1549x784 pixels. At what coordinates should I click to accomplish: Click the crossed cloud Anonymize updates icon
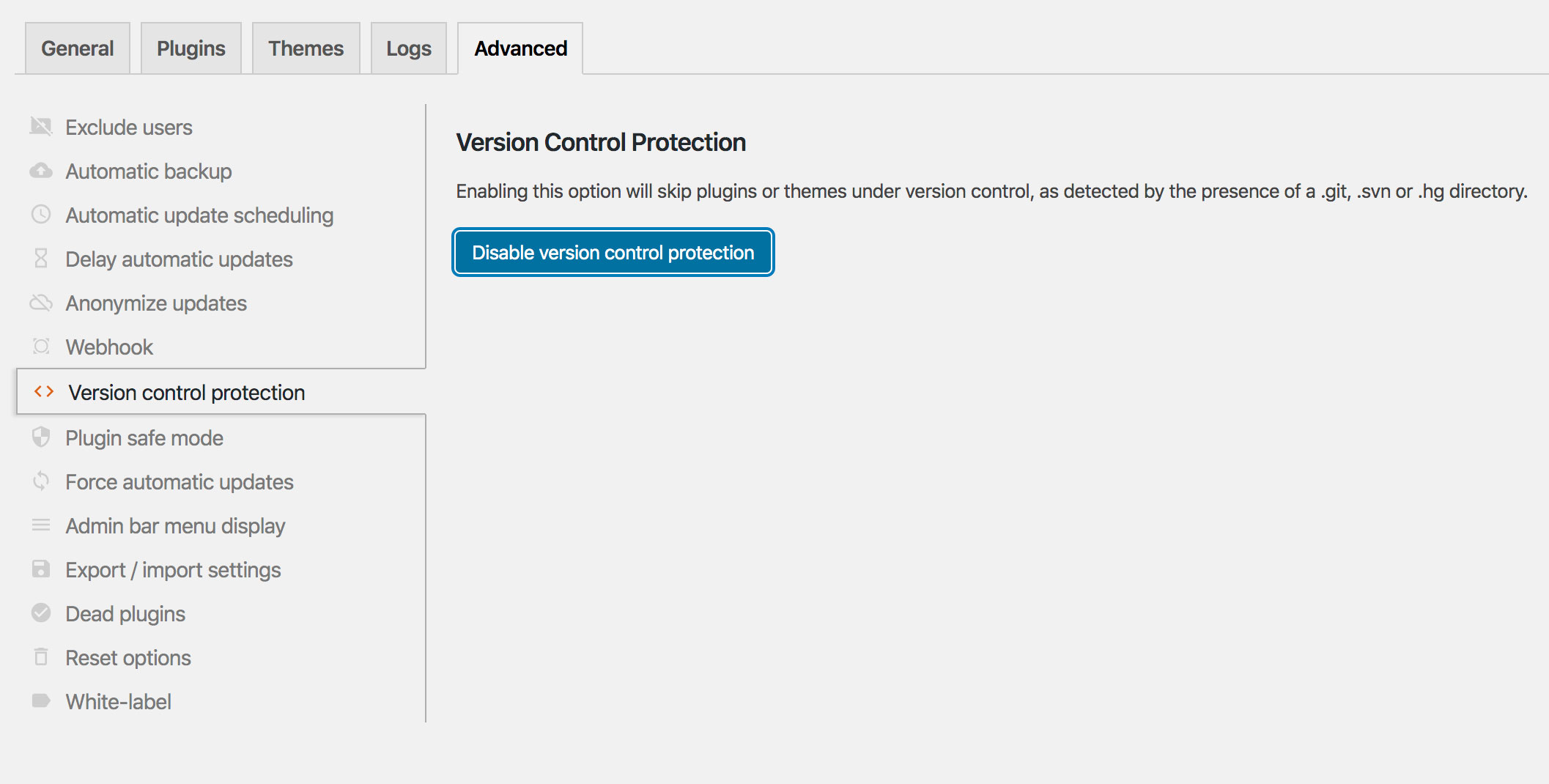pos(41,303)
